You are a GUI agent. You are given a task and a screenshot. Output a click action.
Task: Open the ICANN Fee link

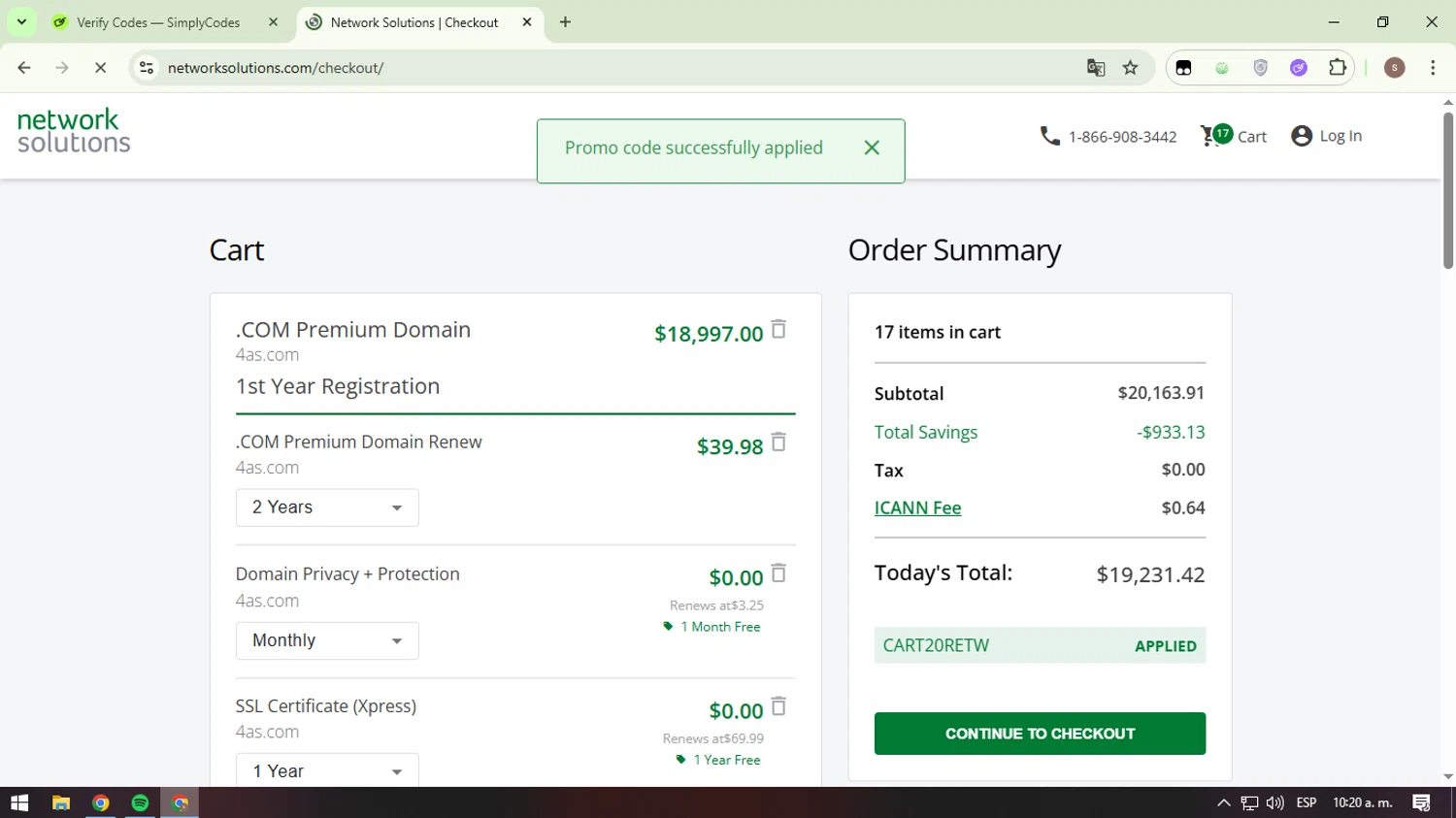(x=917, y=507)
